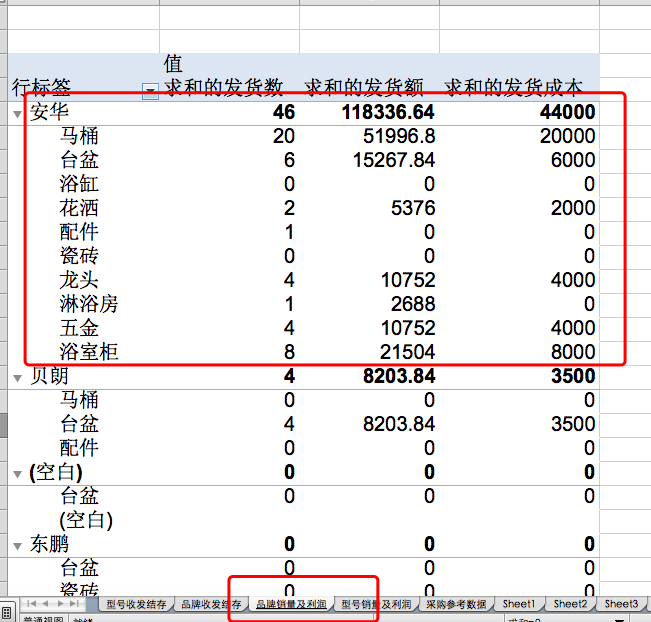Collapse the 安华 brand group
Image resolution: width=651 pixels, height=622 pixels.
pyautogui.click(x=17, y=114)
